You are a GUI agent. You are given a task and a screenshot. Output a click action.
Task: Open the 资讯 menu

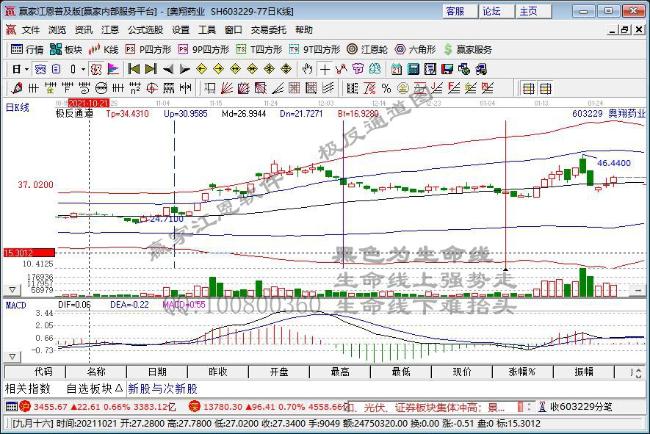point(83,30)
